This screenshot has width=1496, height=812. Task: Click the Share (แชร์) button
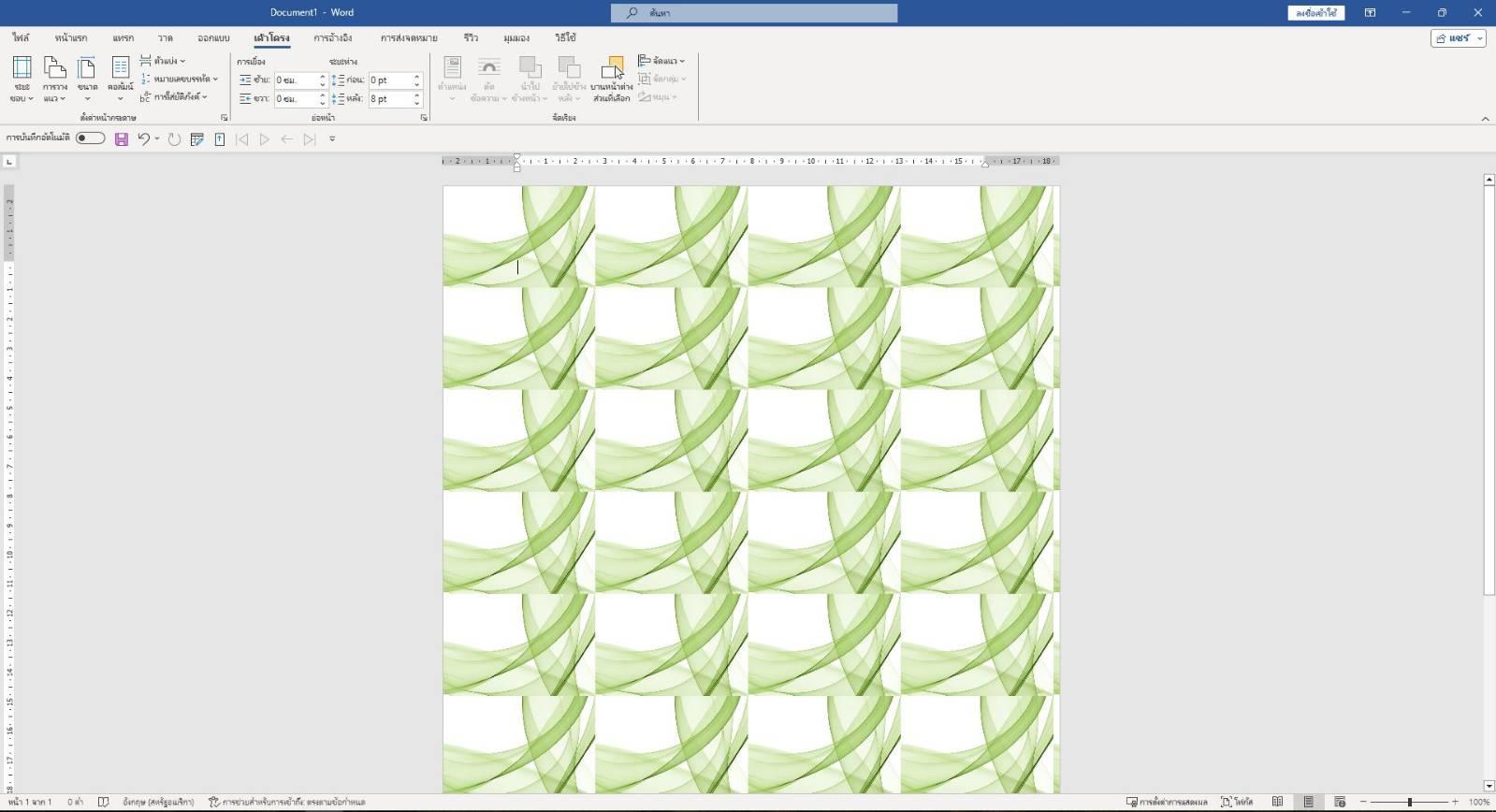(1458, 38)
